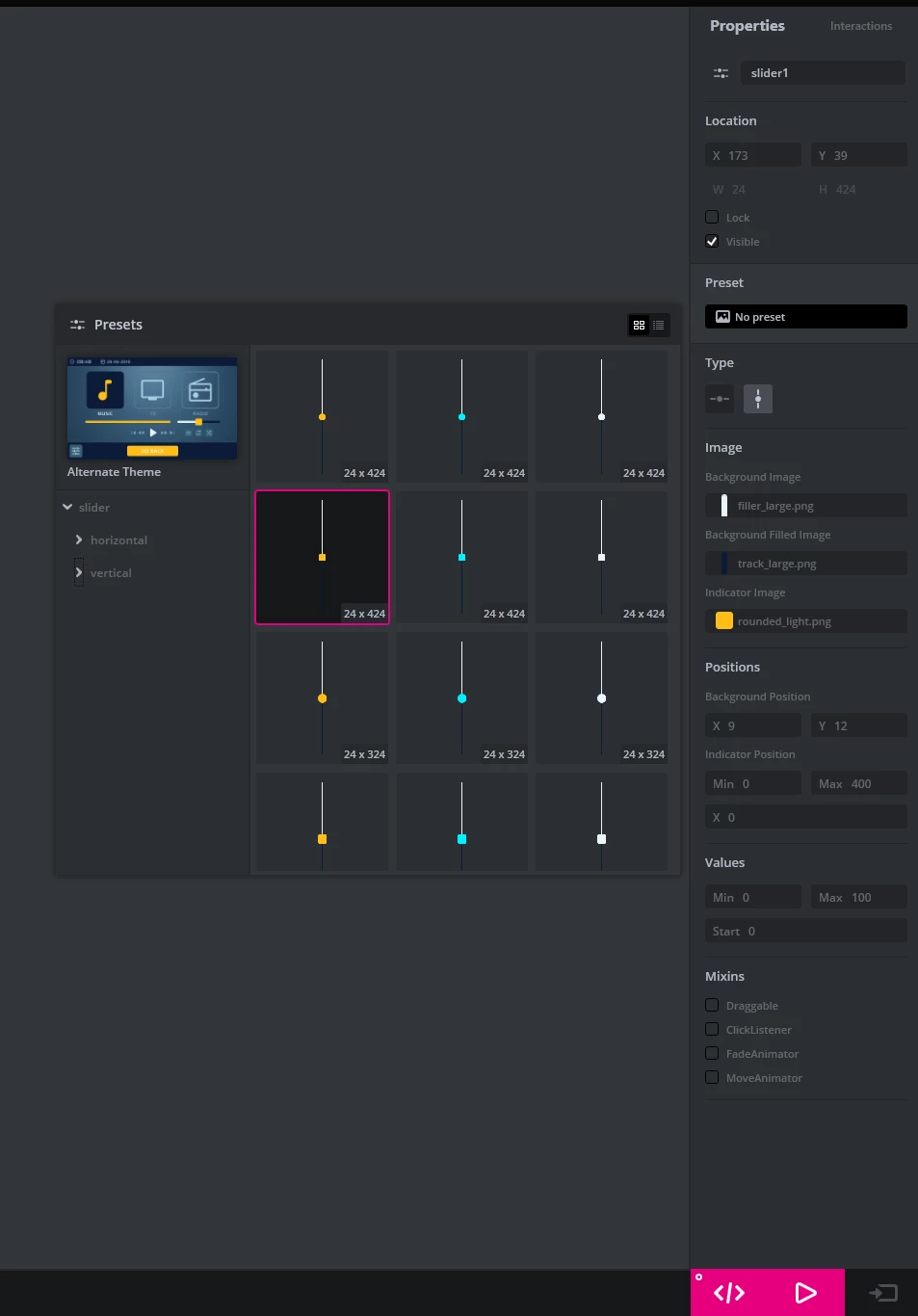This screenshot has height=1316, width=918.
Task: Select white round 24 x 324 preset
Action: 601,697
